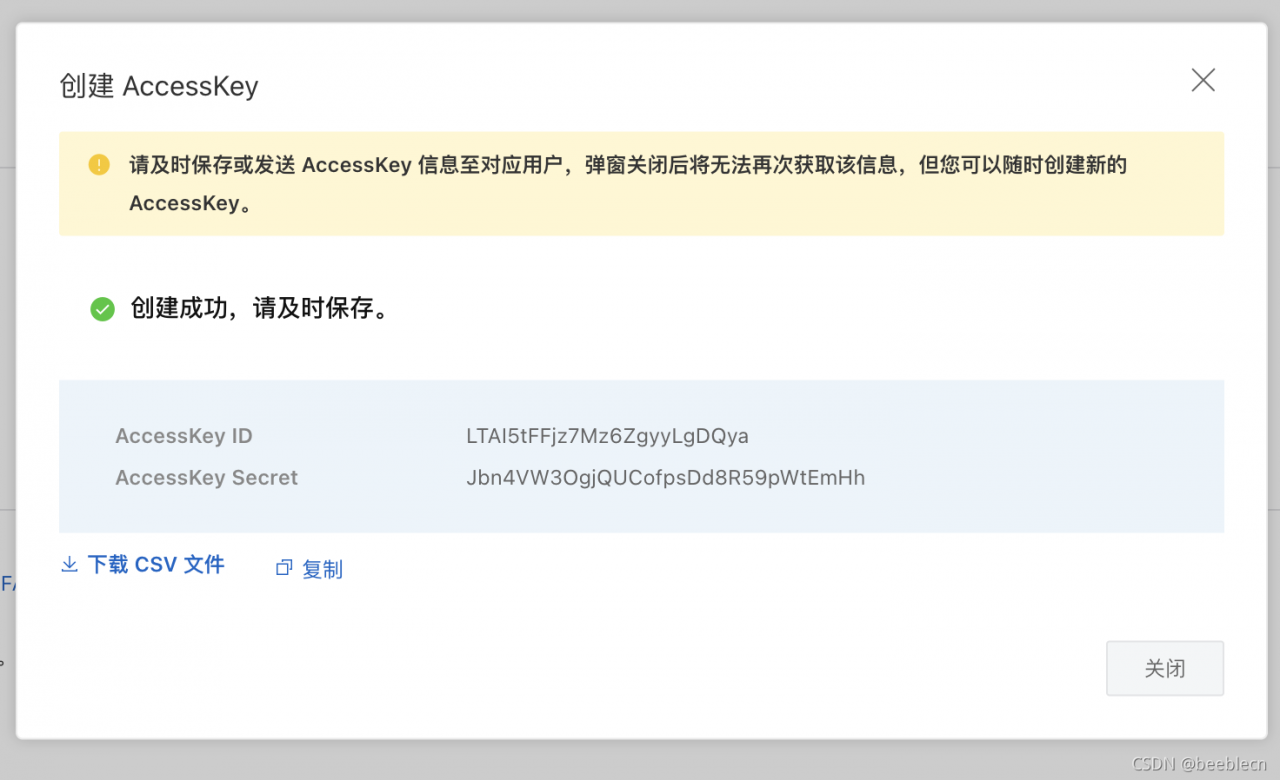1280x780 pixels.
Task: Select the AccessKey ID value LTAI5tFFjz7Mz6ZgyyLgDQya
Action: click(x=607, y=436)
